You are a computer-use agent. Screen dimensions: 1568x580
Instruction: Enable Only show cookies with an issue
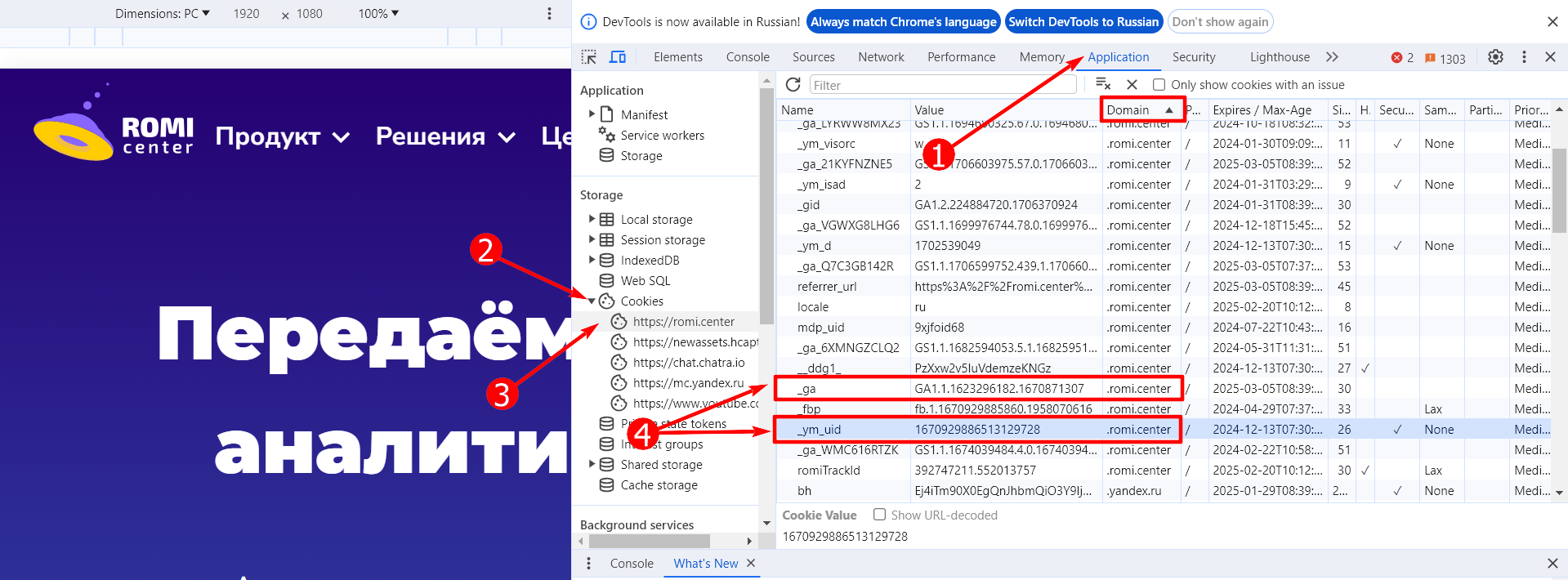[x=1159, y=84]
